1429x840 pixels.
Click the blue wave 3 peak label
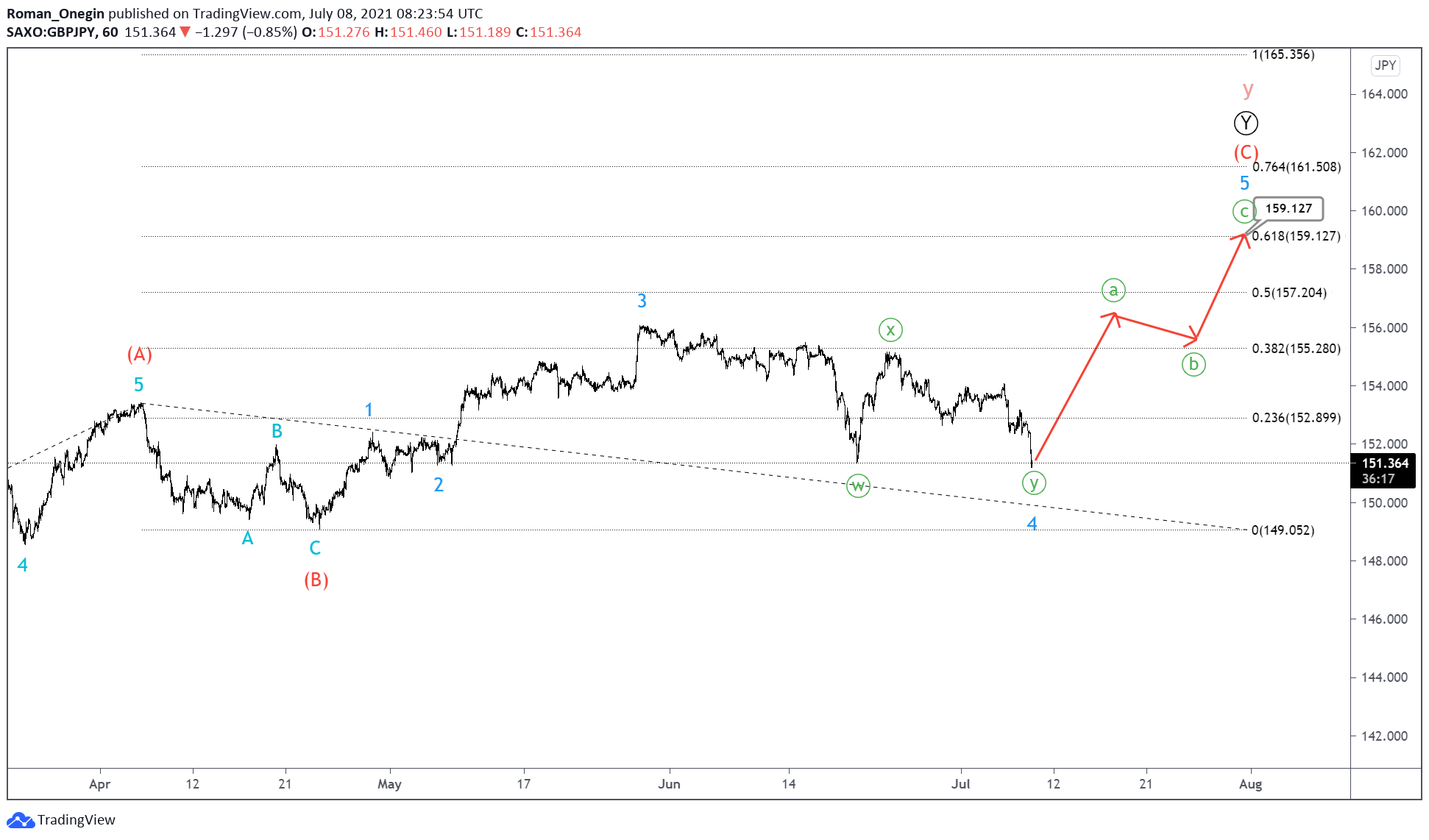[x=642, y=301]
